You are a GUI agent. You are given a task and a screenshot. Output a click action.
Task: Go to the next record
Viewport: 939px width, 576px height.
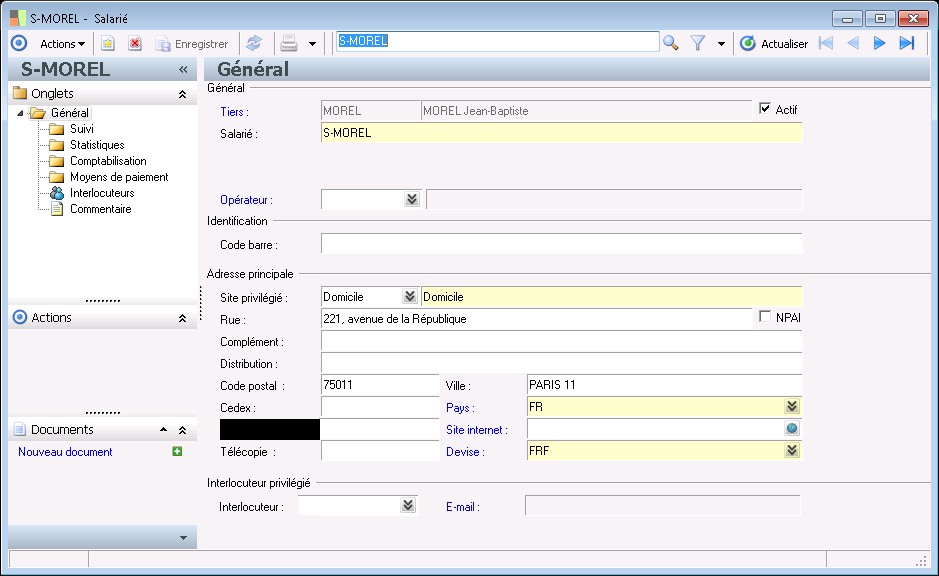click(880, 43)
